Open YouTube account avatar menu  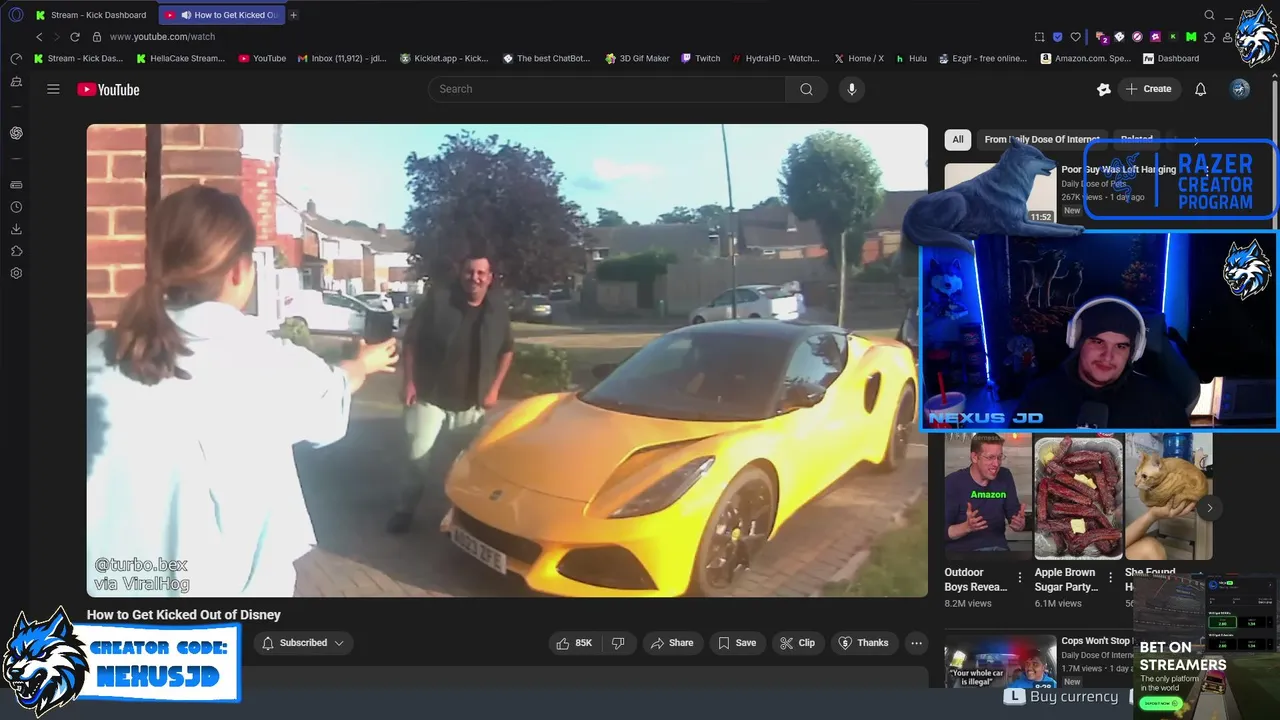(1240, 89)
